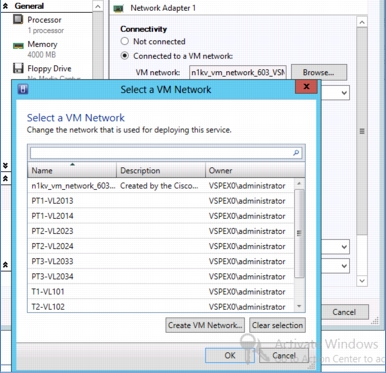Click Cancel in Select a VM Network dialog
This screenshot has height=373, width=386.
(284, 355)
